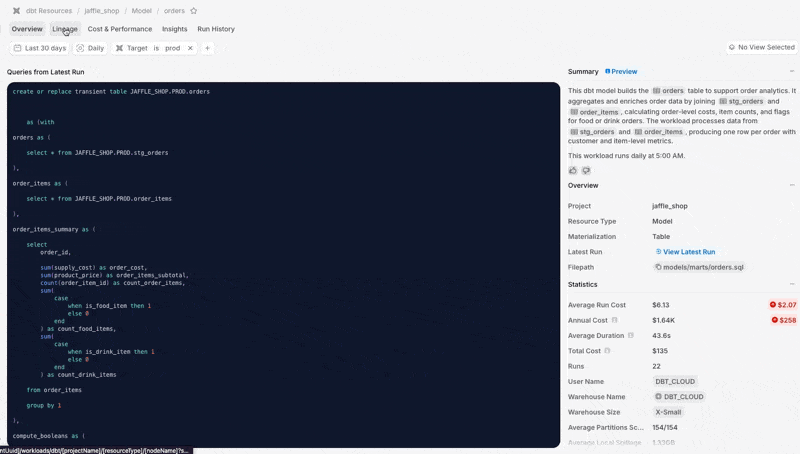This screenshot has height=454, width=800.
Task: Click info icon next to Total Cost
Action: click(607, 350)
